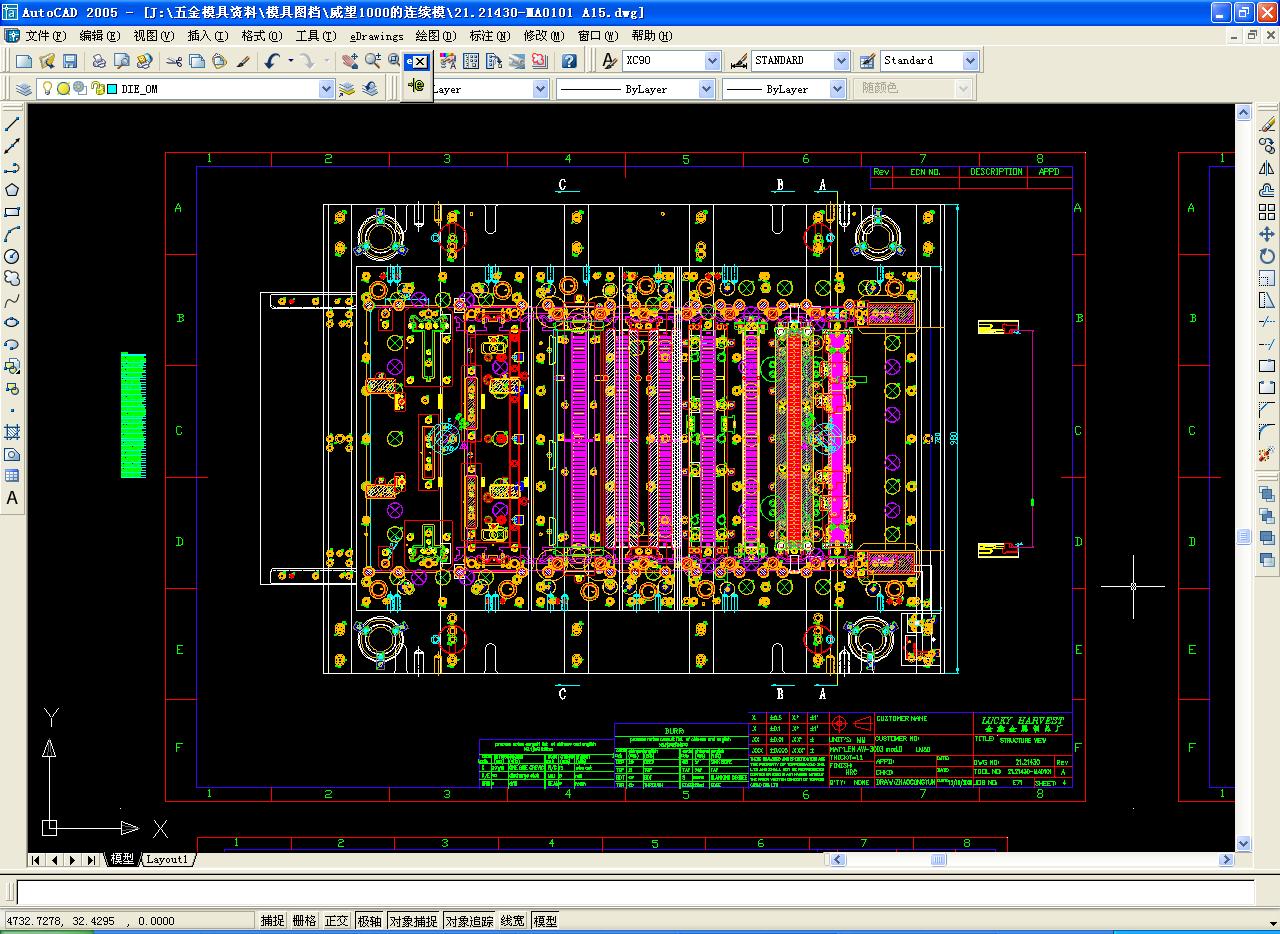The height and width of the screenshot is (934, 1280).
Task: Save the drawing with the floppy disk icon
Action: pos(70,61)
